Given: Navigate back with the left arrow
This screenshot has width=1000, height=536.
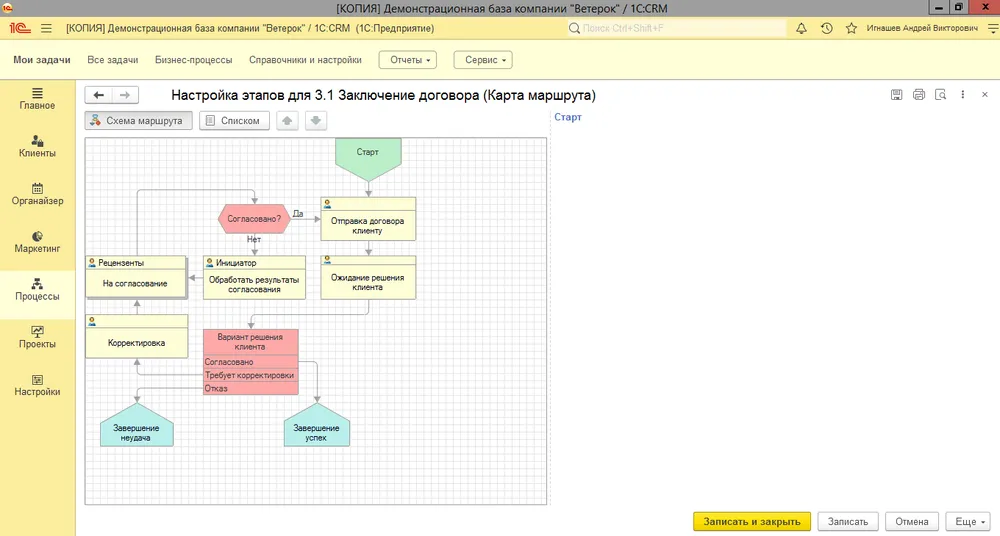Looking at the screenshot, I should tap(98, 95).
